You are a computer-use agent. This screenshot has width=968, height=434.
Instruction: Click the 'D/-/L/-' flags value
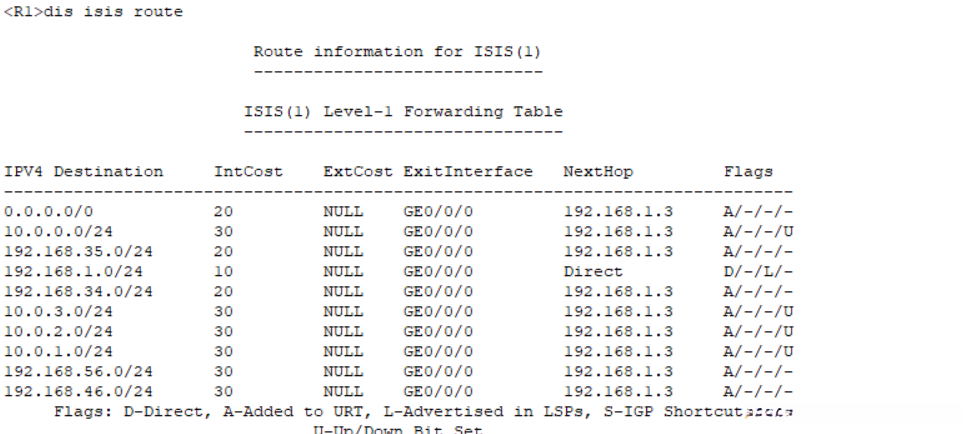759,271
